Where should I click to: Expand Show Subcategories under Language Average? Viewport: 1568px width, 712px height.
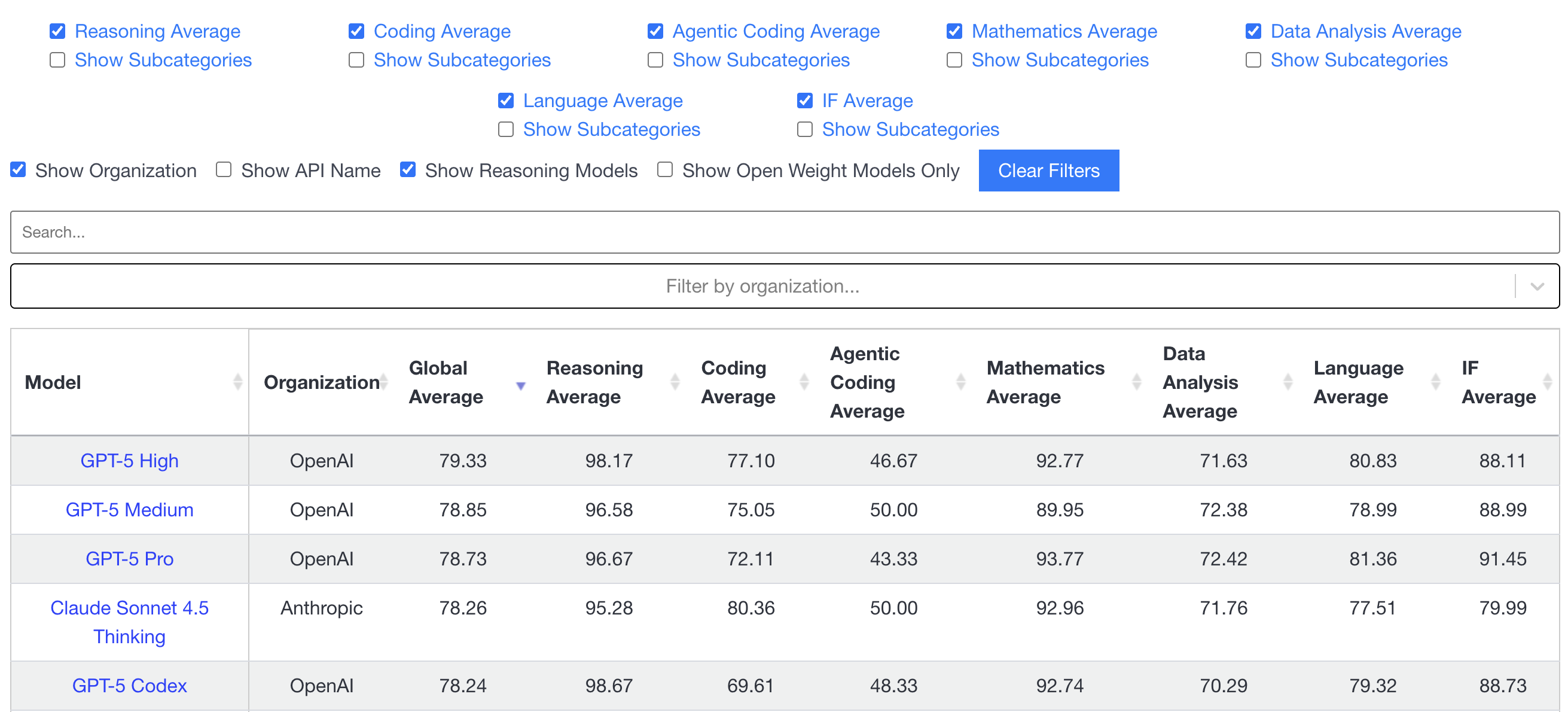[x=506, y=129]
